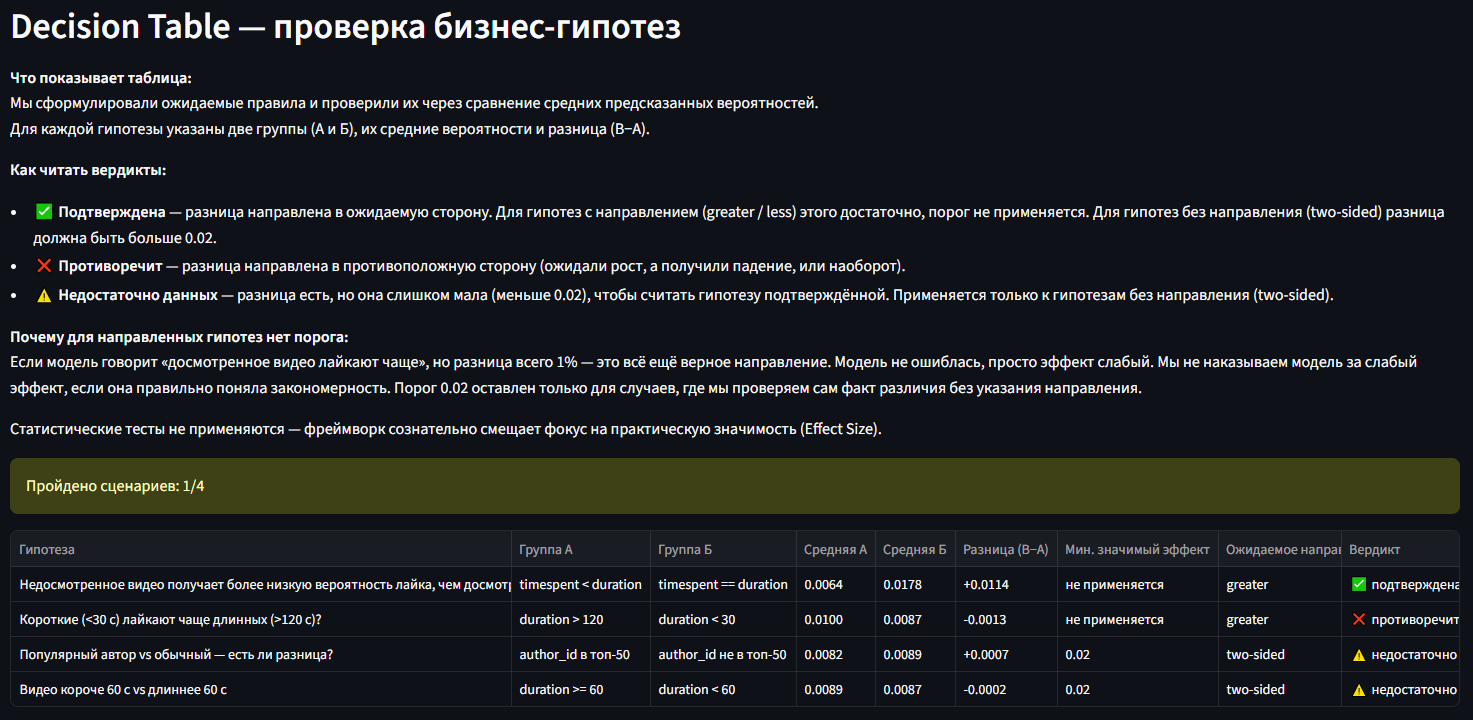
Task: Select the warning verdict in 'Популярный автор' row
Action: [x=1400, y=655]
